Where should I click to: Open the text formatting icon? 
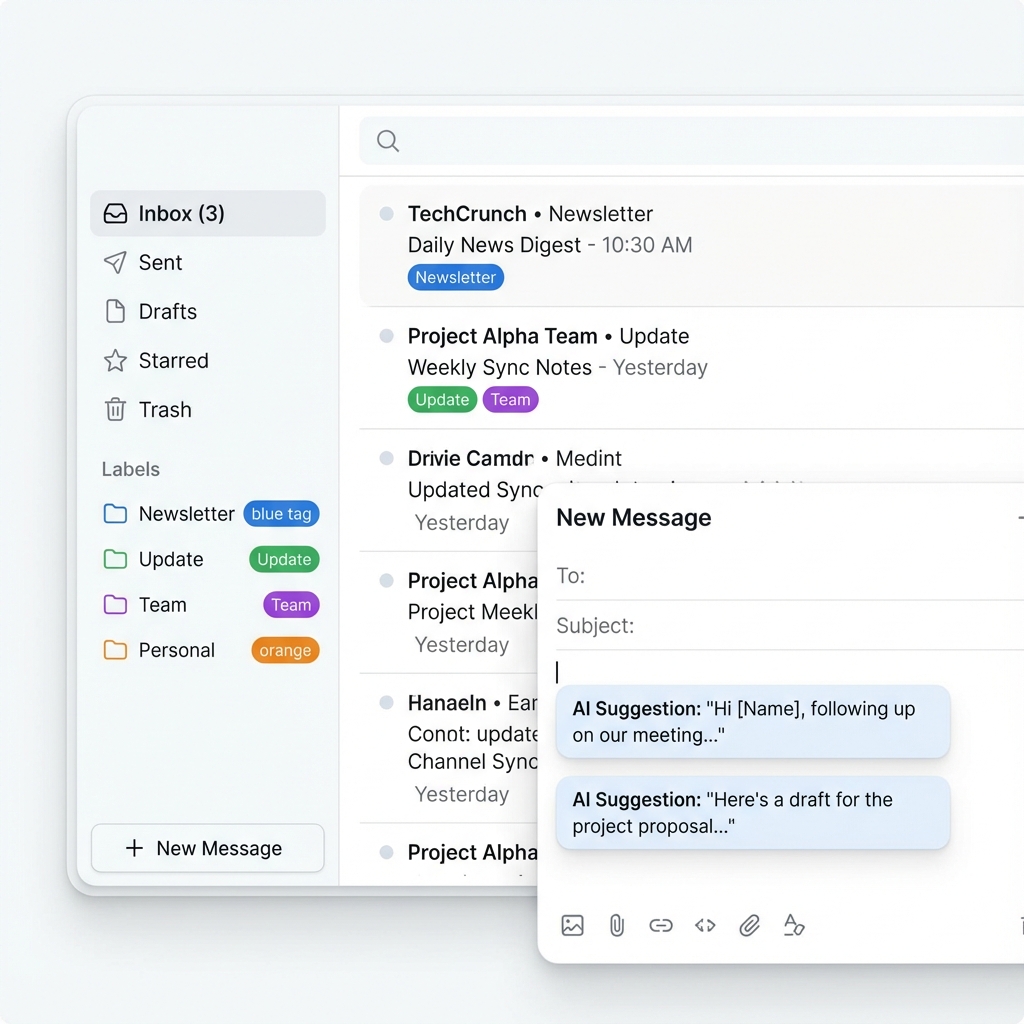click(x=793, y=925)
